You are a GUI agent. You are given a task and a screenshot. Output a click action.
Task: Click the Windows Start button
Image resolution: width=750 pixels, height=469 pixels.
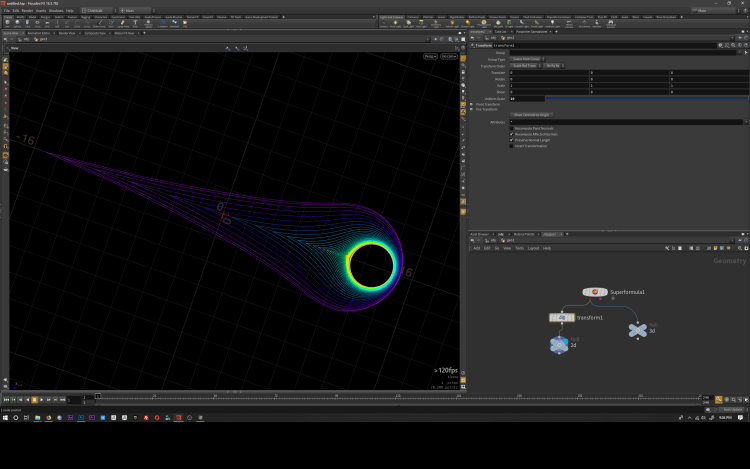[5, 418]
